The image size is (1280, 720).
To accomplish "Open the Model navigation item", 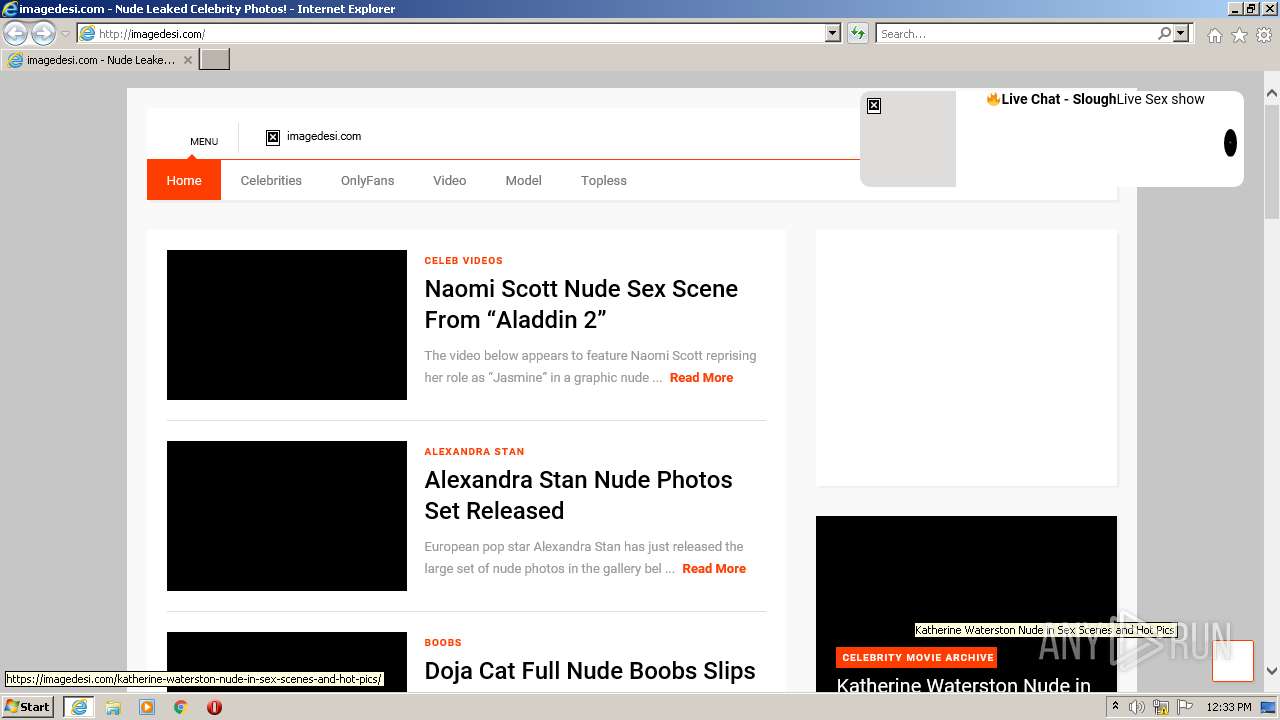I will click(x=523, y=180).
